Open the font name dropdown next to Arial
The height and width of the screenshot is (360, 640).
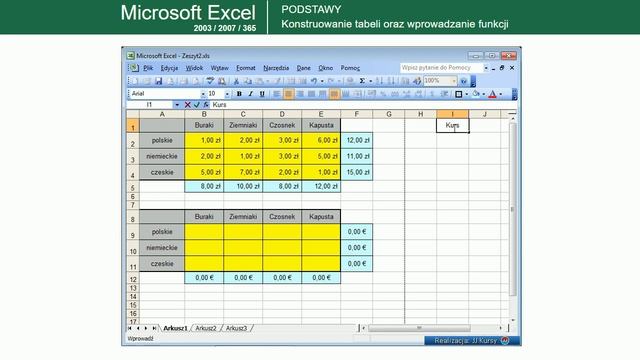(x=203, y=94)
